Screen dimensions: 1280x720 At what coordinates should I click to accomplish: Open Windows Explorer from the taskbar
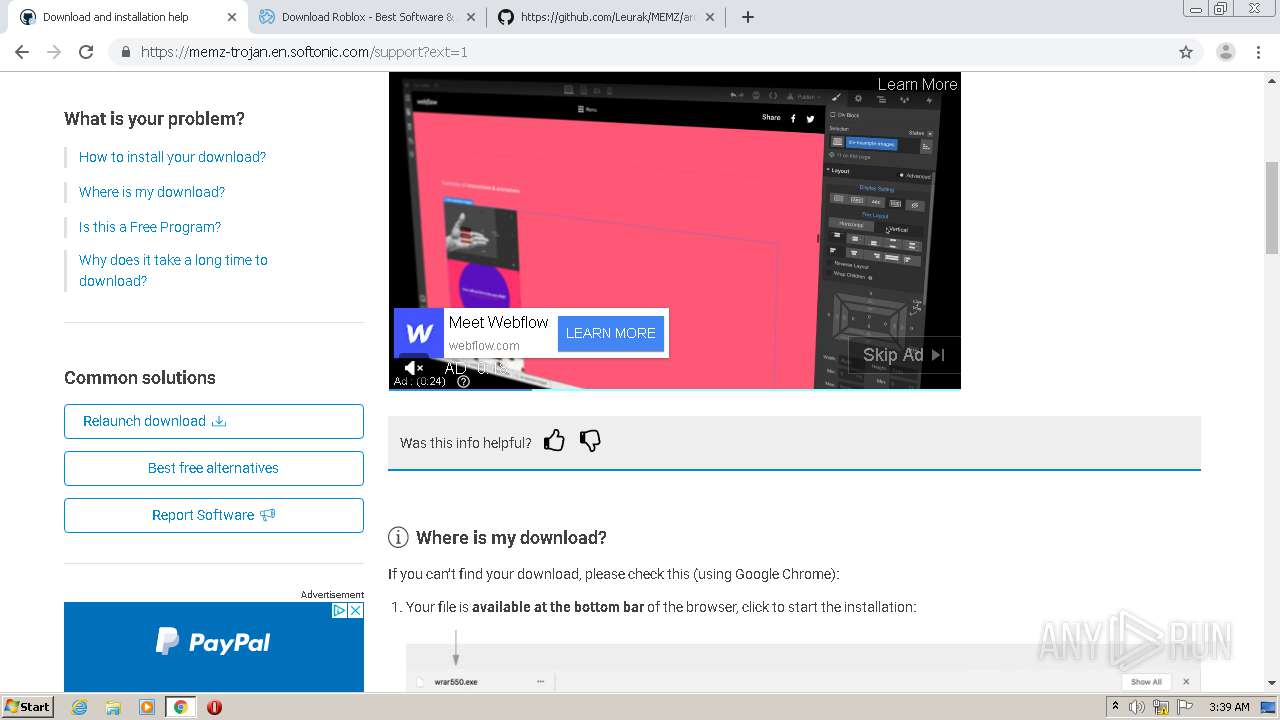click(x=113, y=707)
